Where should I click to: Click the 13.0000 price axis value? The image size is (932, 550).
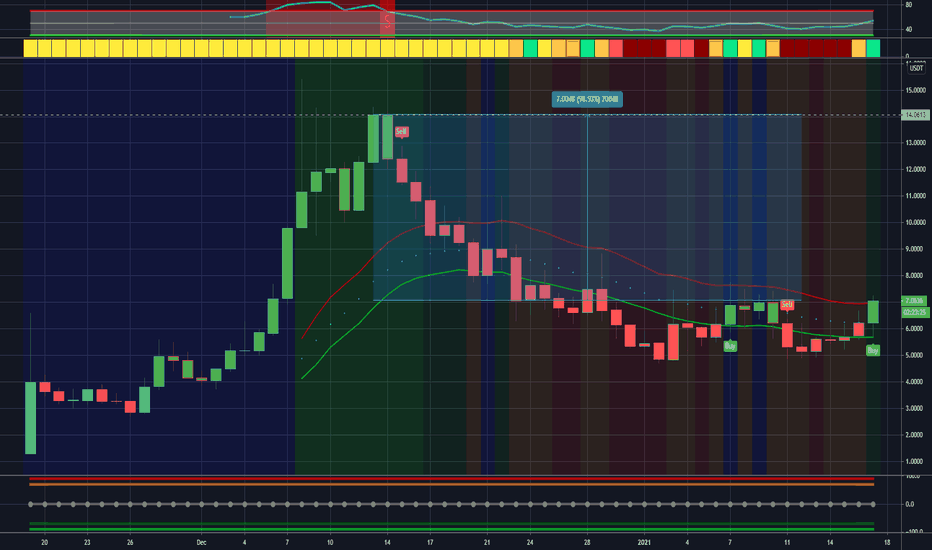coord(916,143)
